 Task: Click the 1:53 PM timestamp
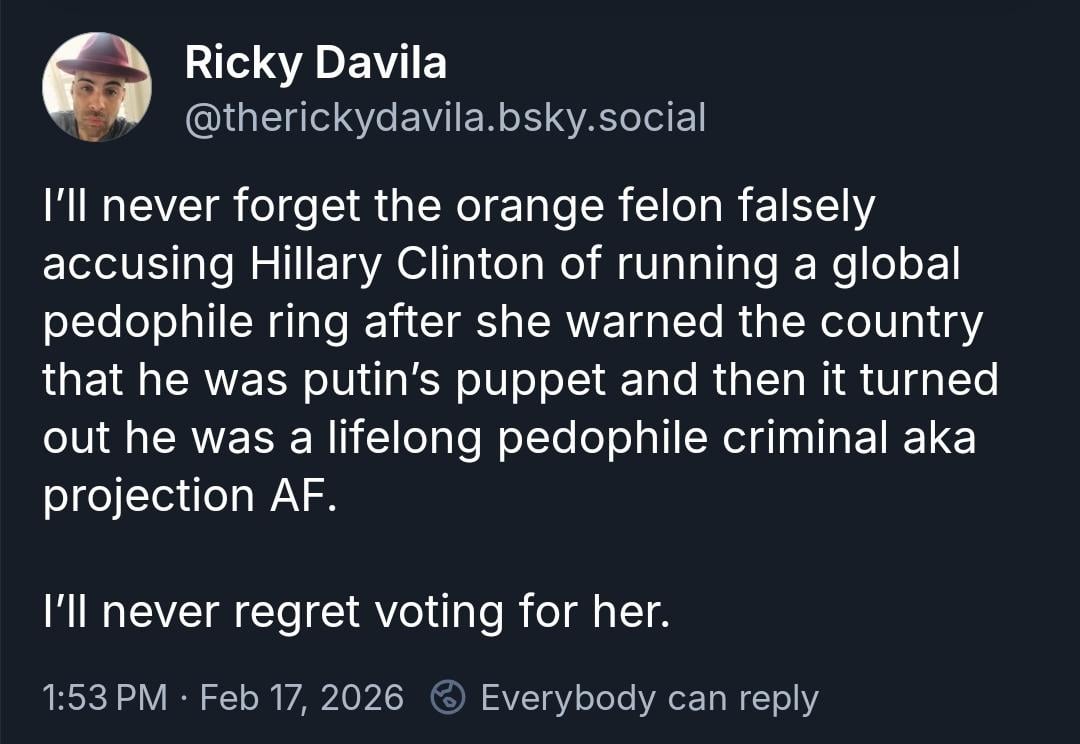click(105, 697)
